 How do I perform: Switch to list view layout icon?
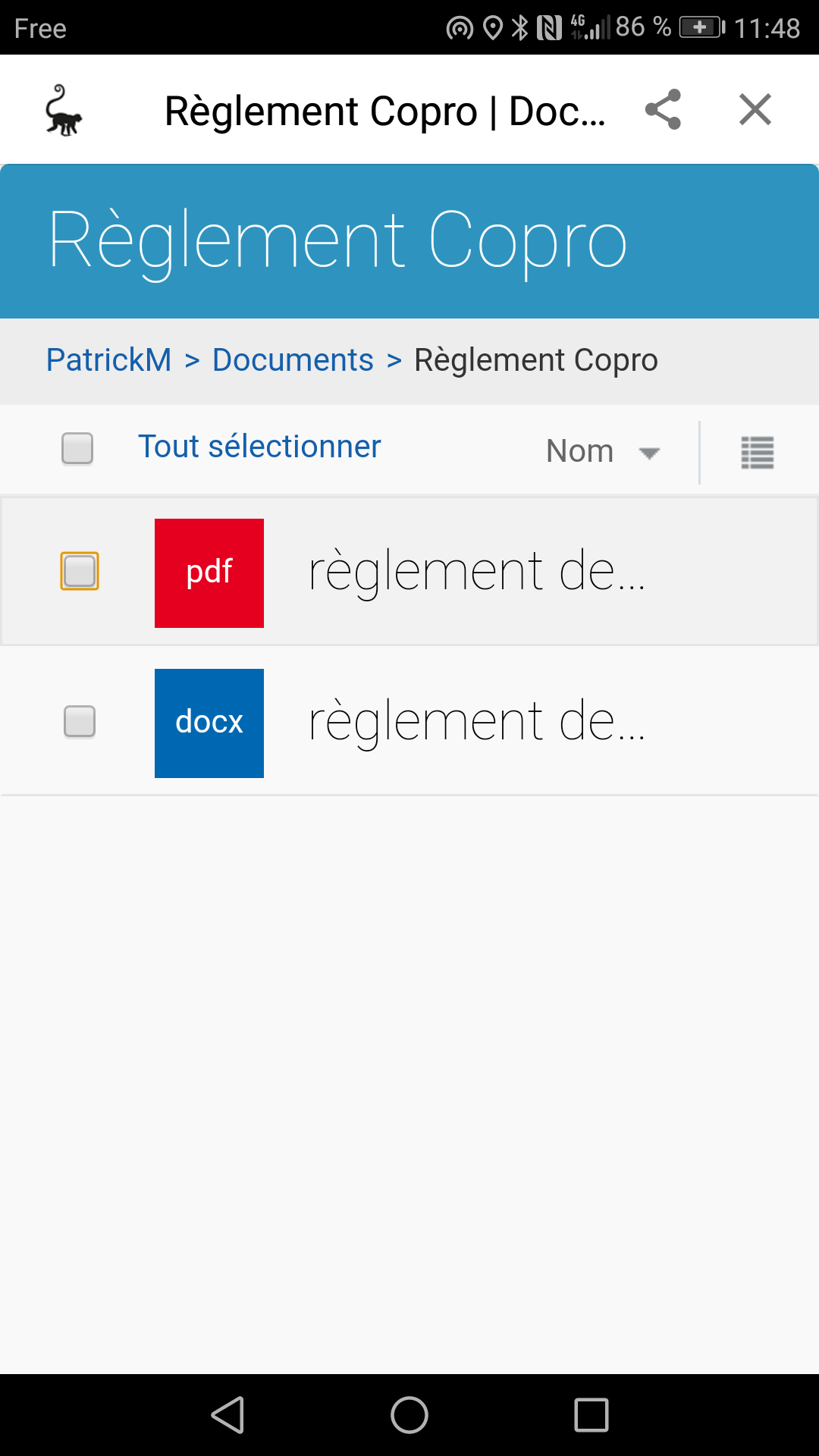point(757,453)
